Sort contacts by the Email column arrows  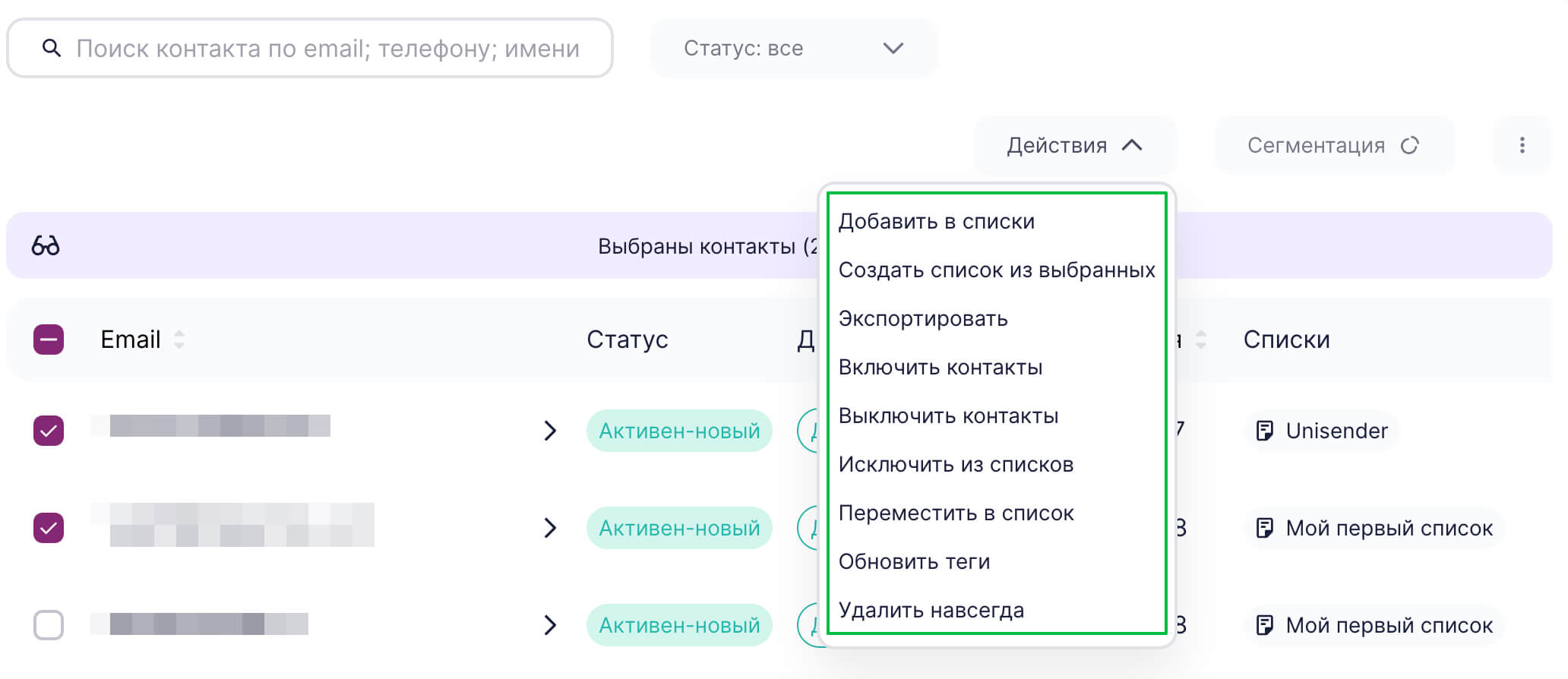click(x=179, y=339)
